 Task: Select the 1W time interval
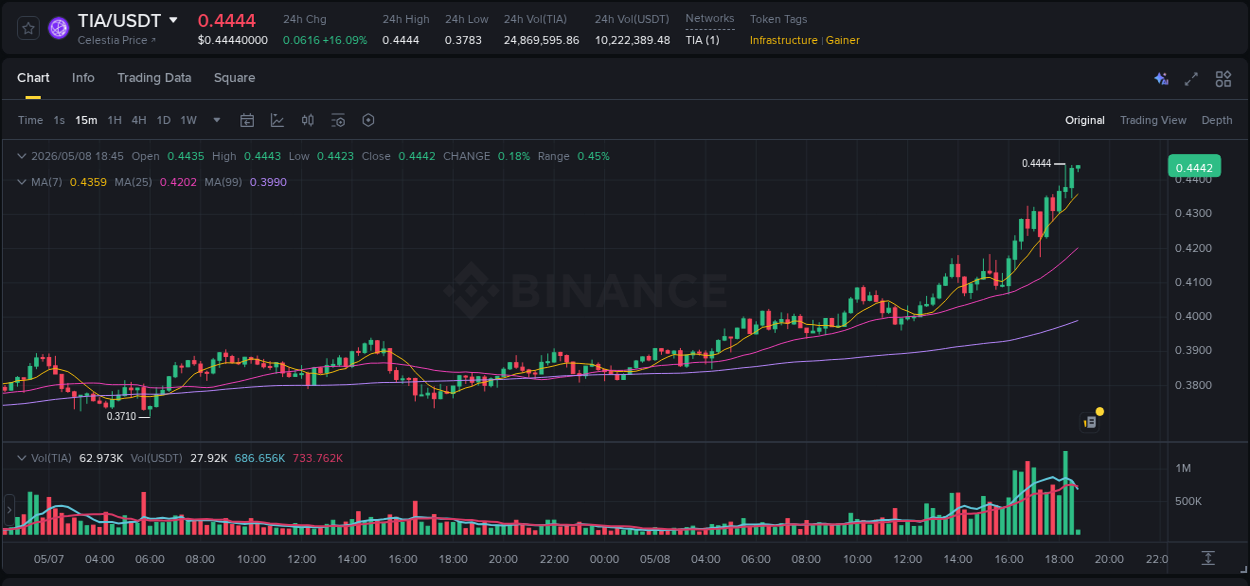[188, 120]
